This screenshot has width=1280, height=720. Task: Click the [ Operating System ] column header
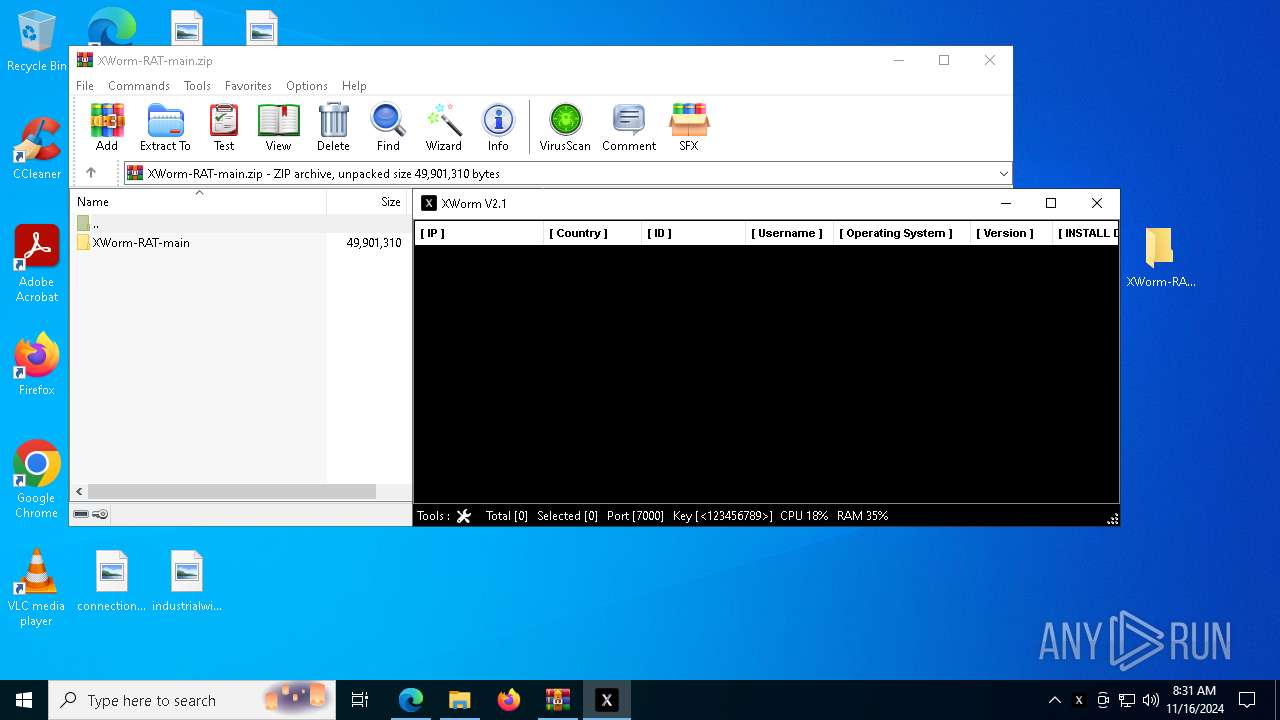pyautogui.click(x=901, y=233)
